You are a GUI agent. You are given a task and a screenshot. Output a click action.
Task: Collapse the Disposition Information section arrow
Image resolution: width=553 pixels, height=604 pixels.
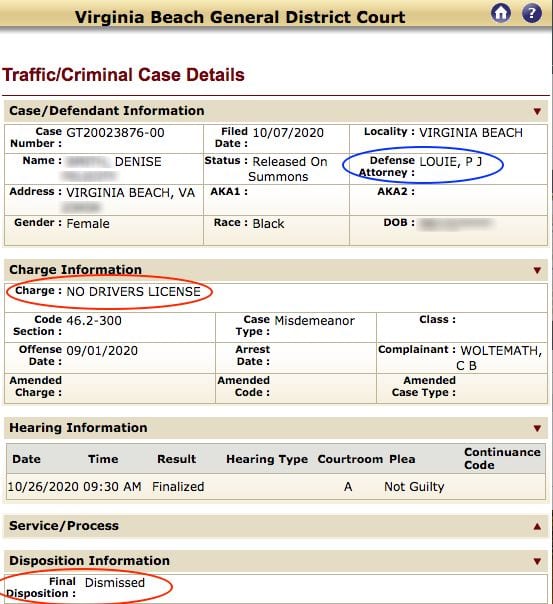pyautogui.click(x=537, y=561)
